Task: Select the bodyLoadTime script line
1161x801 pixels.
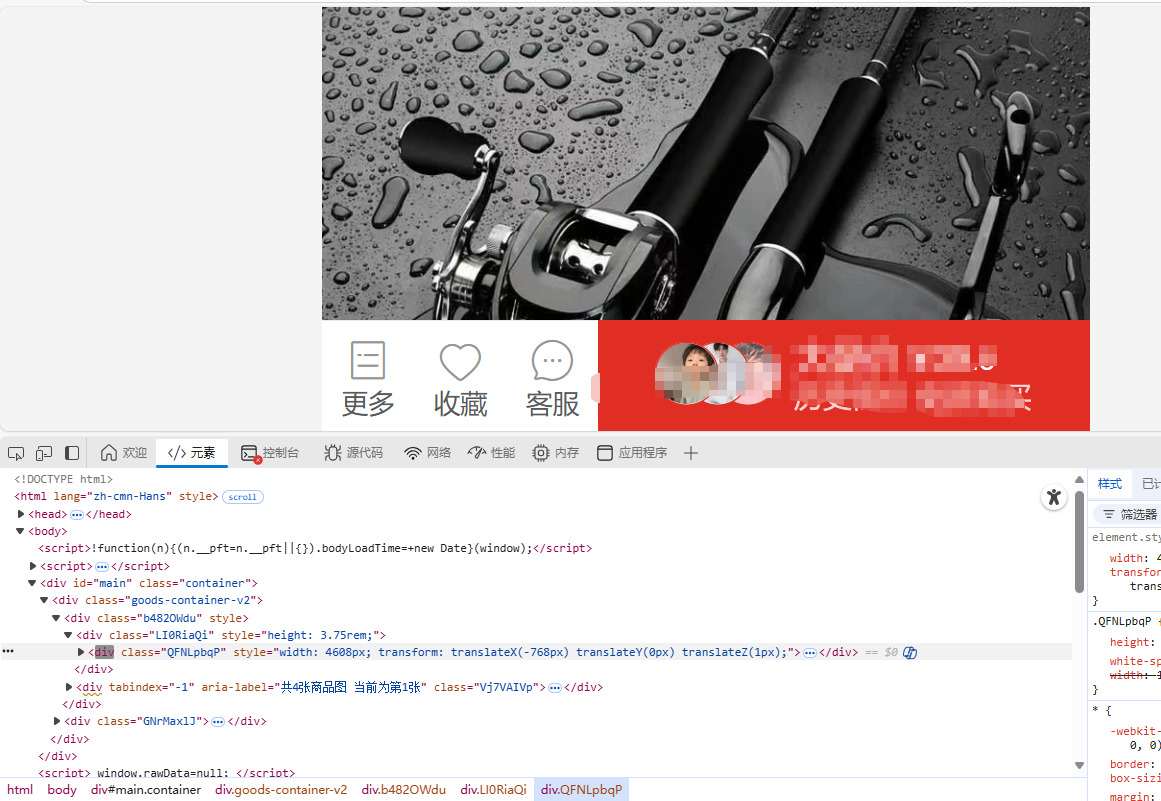Action: coord(315,548)
